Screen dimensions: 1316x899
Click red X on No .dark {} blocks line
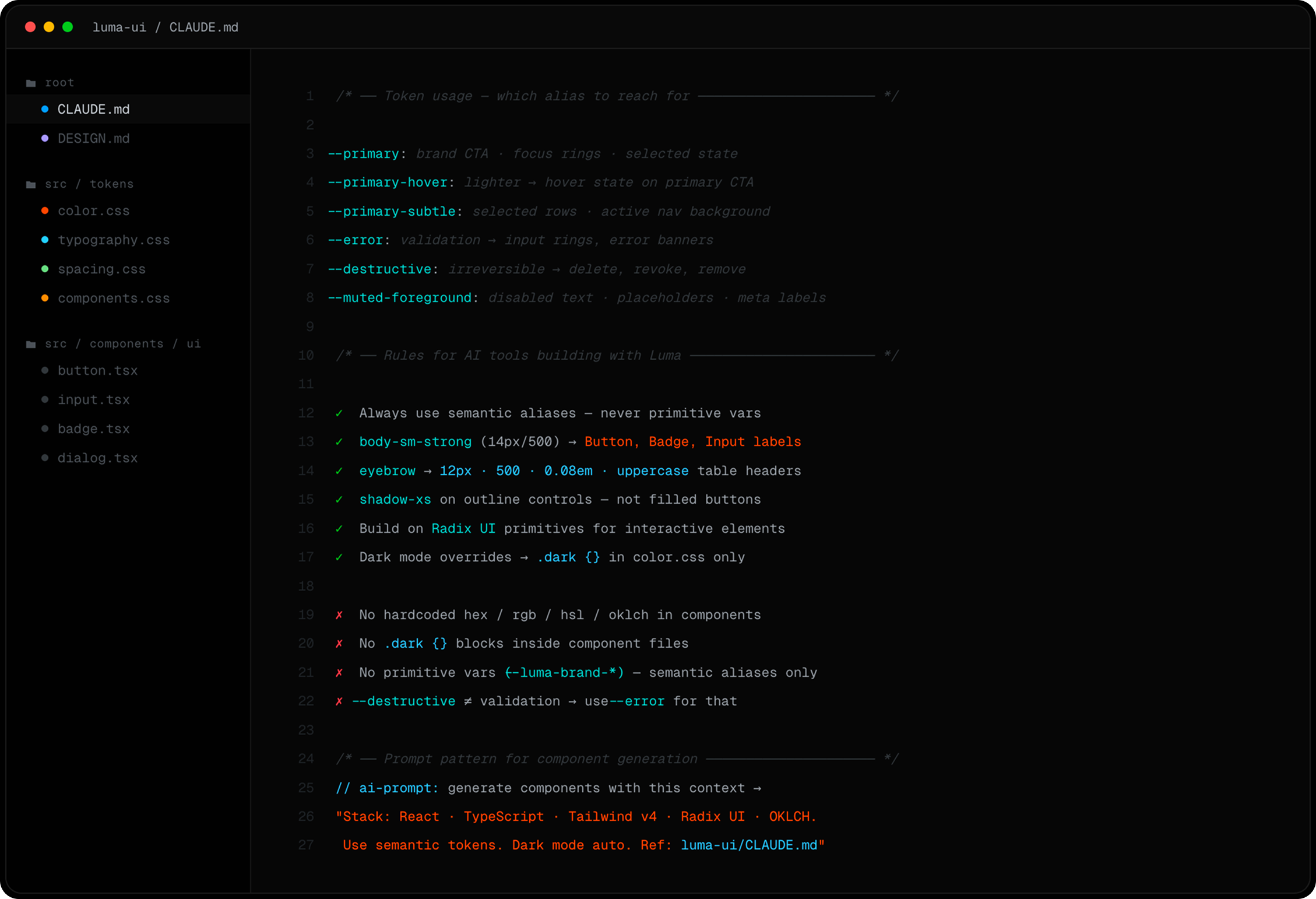point(339,644)
